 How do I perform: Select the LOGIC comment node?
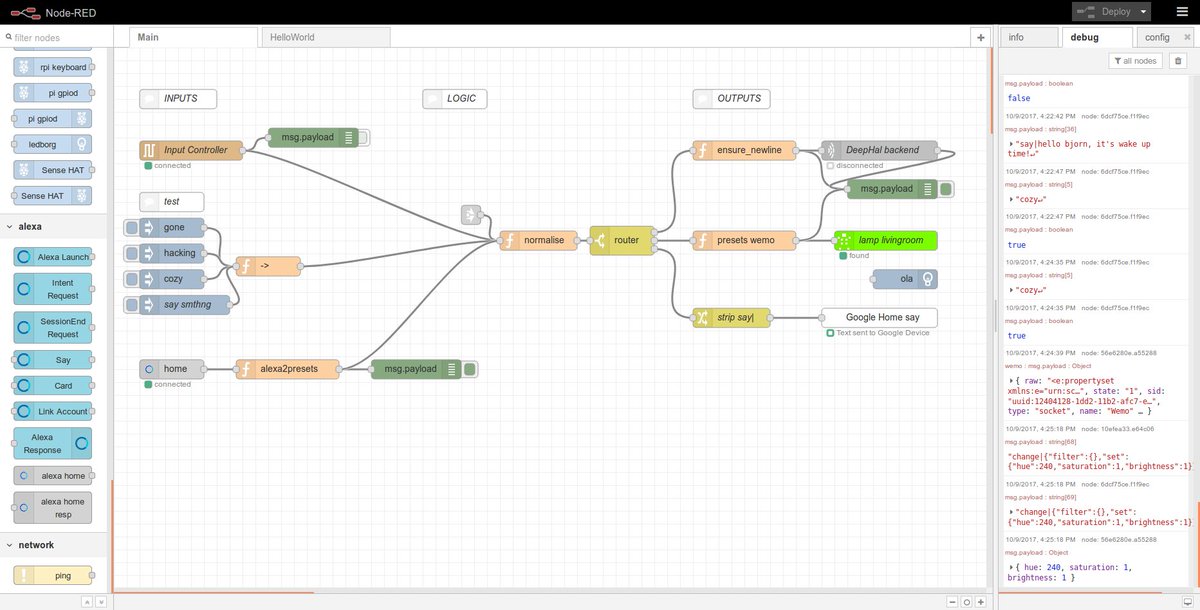(x=455, y=98)
